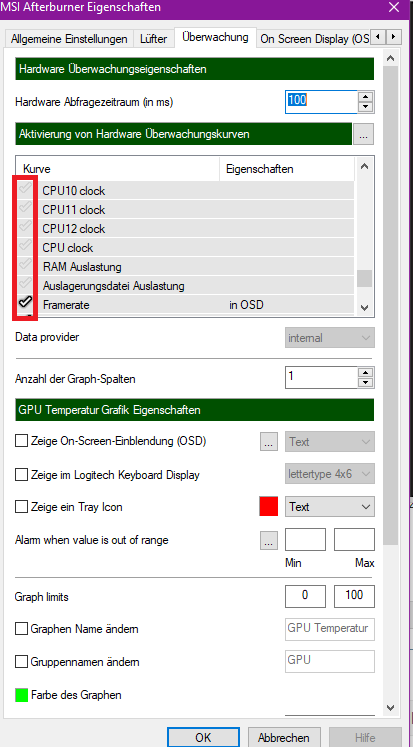Screen dimensions: 413x747
Task: Increase Anzahl der Graph-Spalten
Action: (x=365, y=372)
